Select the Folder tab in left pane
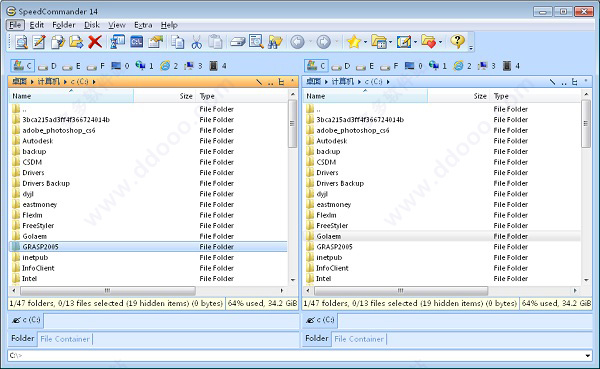The image size is (600, 369). (x=23, y=338)
